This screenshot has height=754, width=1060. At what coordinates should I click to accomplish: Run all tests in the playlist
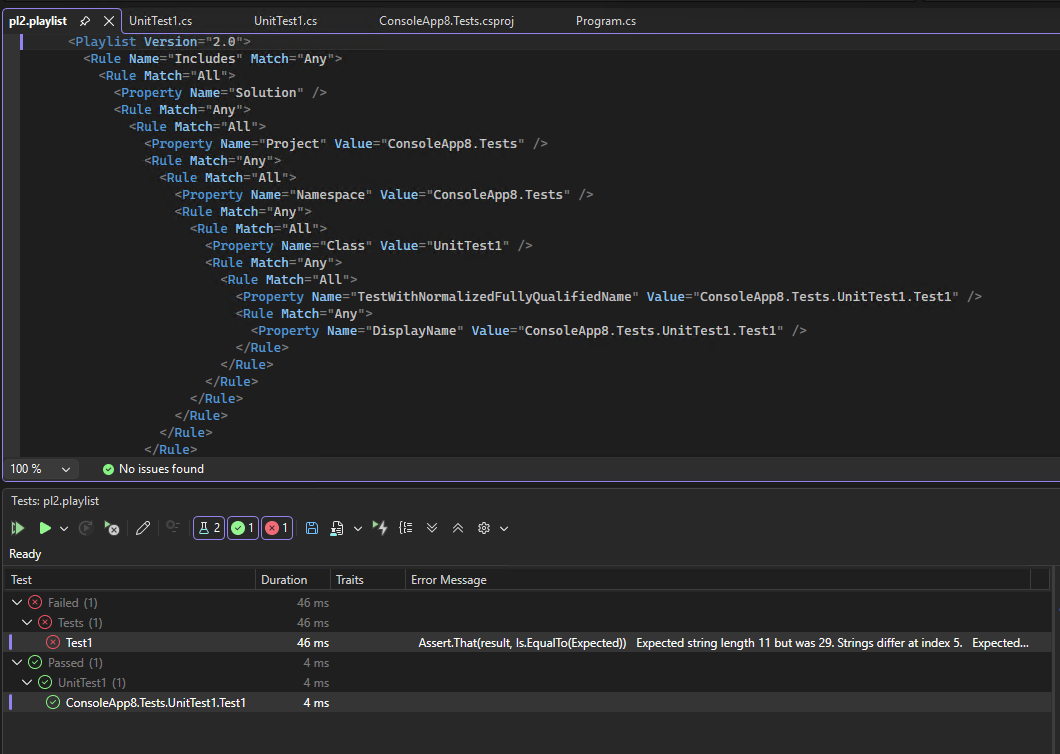[17, 528]
